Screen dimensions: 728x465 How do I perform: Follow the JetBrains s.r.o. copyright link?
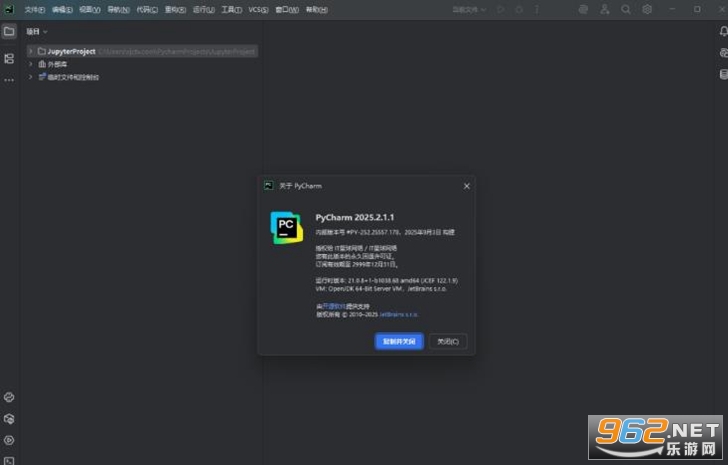tap(399, 315)
